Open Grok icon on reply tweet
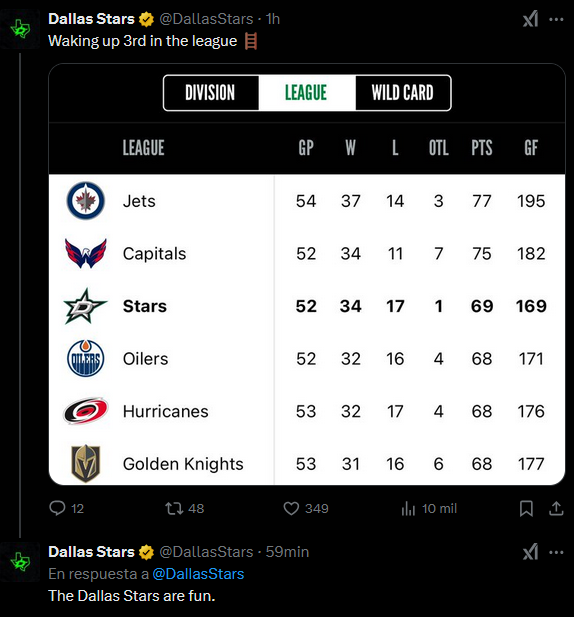Viewport: 574px width, 617px height. [x=530, y=552]
